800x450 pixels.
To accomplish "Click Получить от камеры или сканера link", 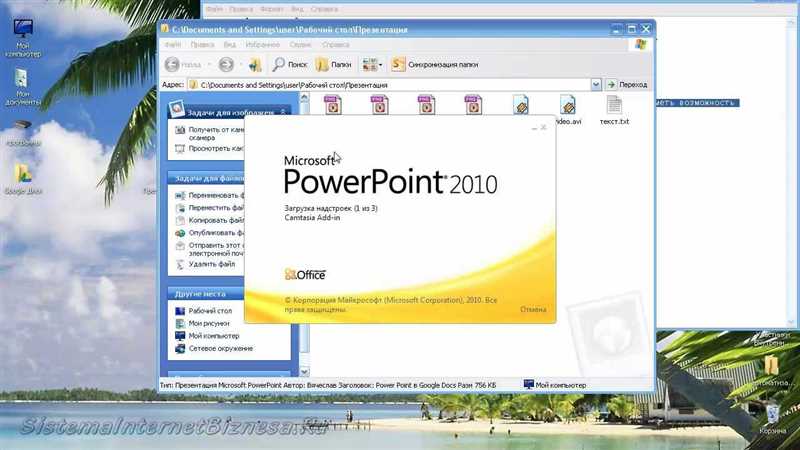I will 210,134.
